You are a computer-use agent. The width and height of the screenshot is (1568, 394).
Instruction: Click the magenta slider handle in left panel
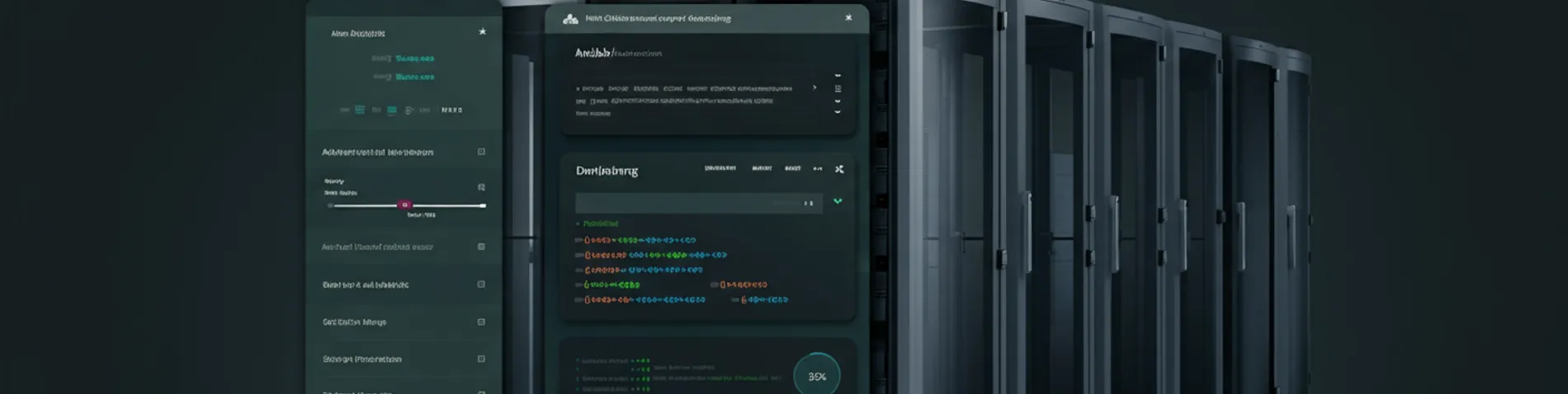404,204
